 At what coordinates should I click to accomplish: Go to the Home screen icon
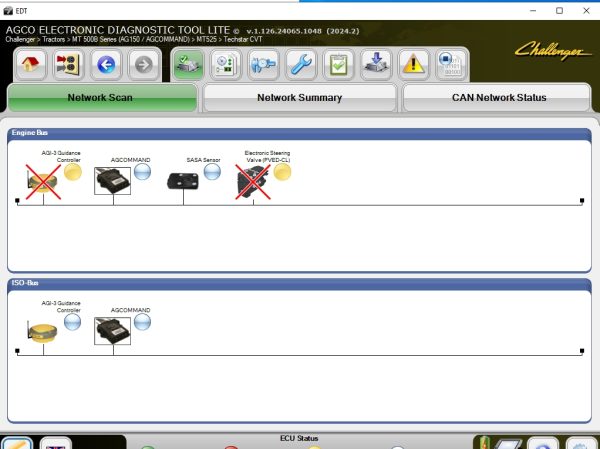(x=31, y=65)
